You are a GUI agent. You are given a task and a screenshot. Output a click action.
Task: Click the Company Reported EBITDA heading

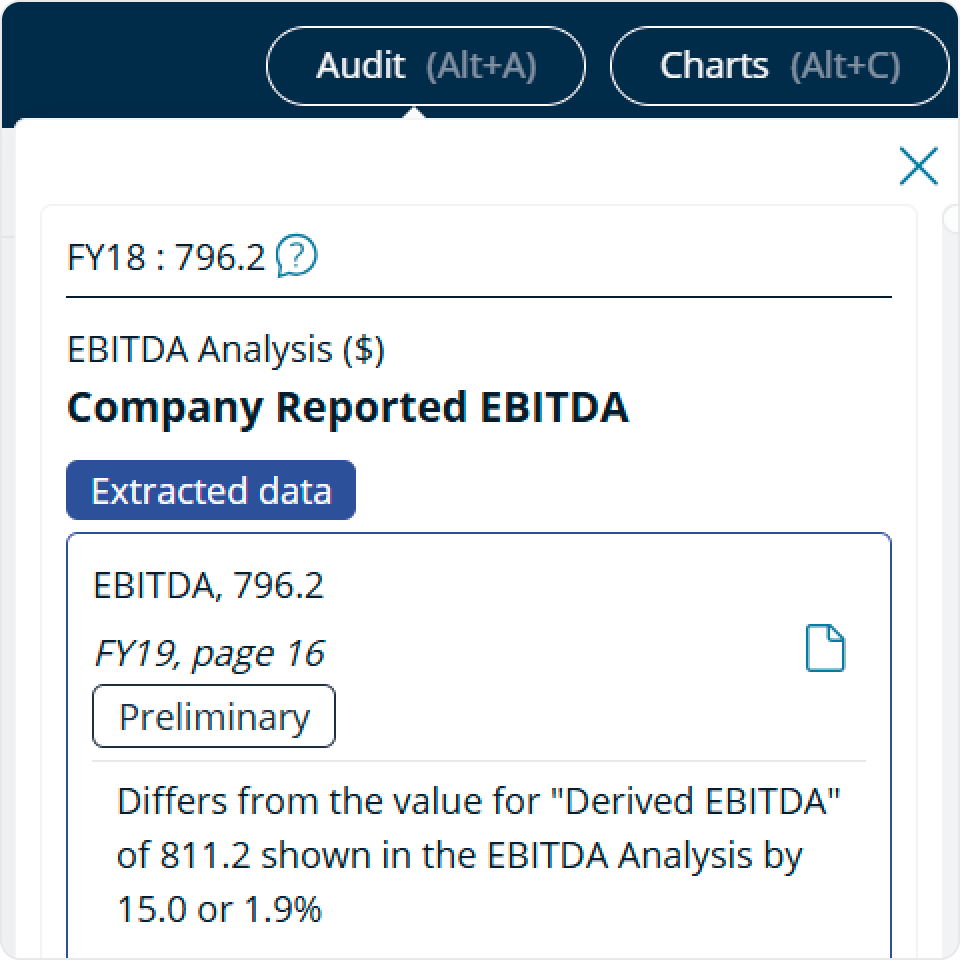348,407
